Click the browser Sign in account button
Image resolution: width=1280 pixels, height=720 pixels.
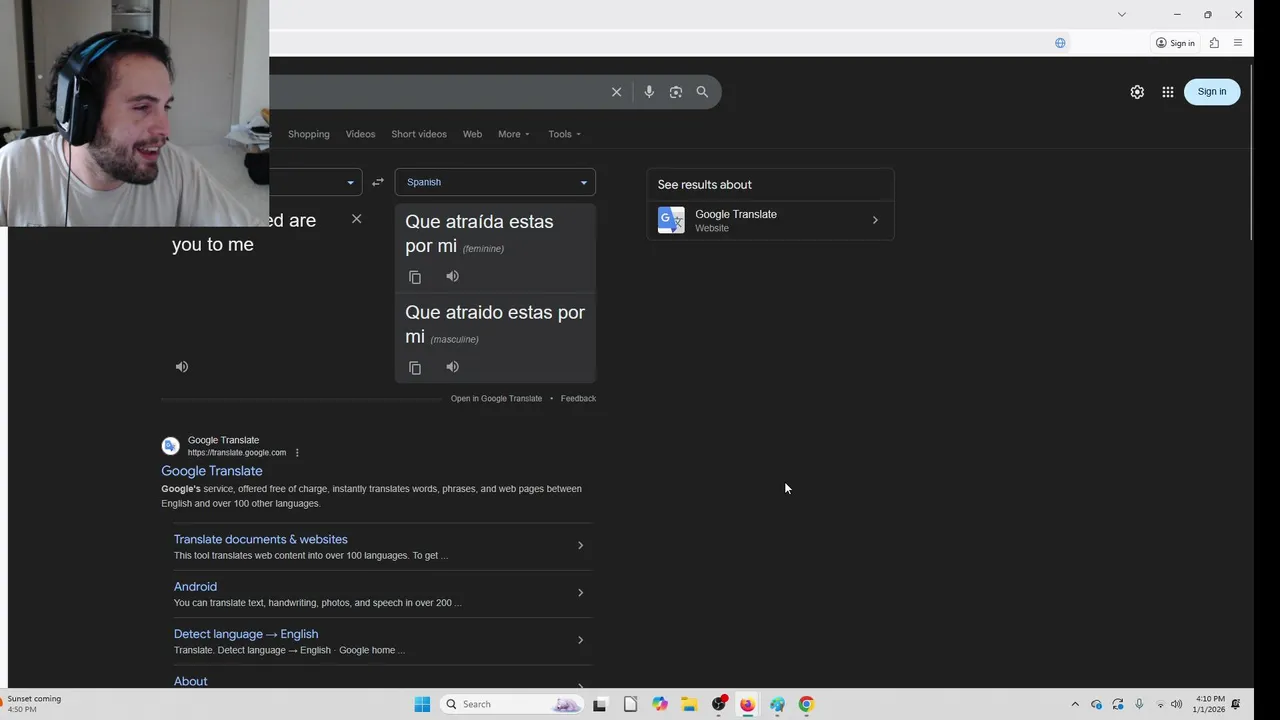(x=1175, y=43)
